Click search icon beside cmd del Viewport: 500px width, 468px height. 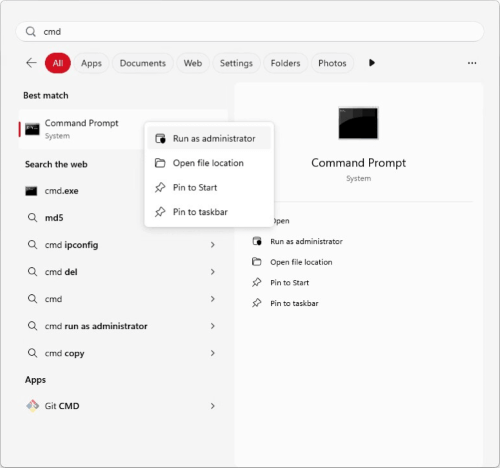click(32, 272)
